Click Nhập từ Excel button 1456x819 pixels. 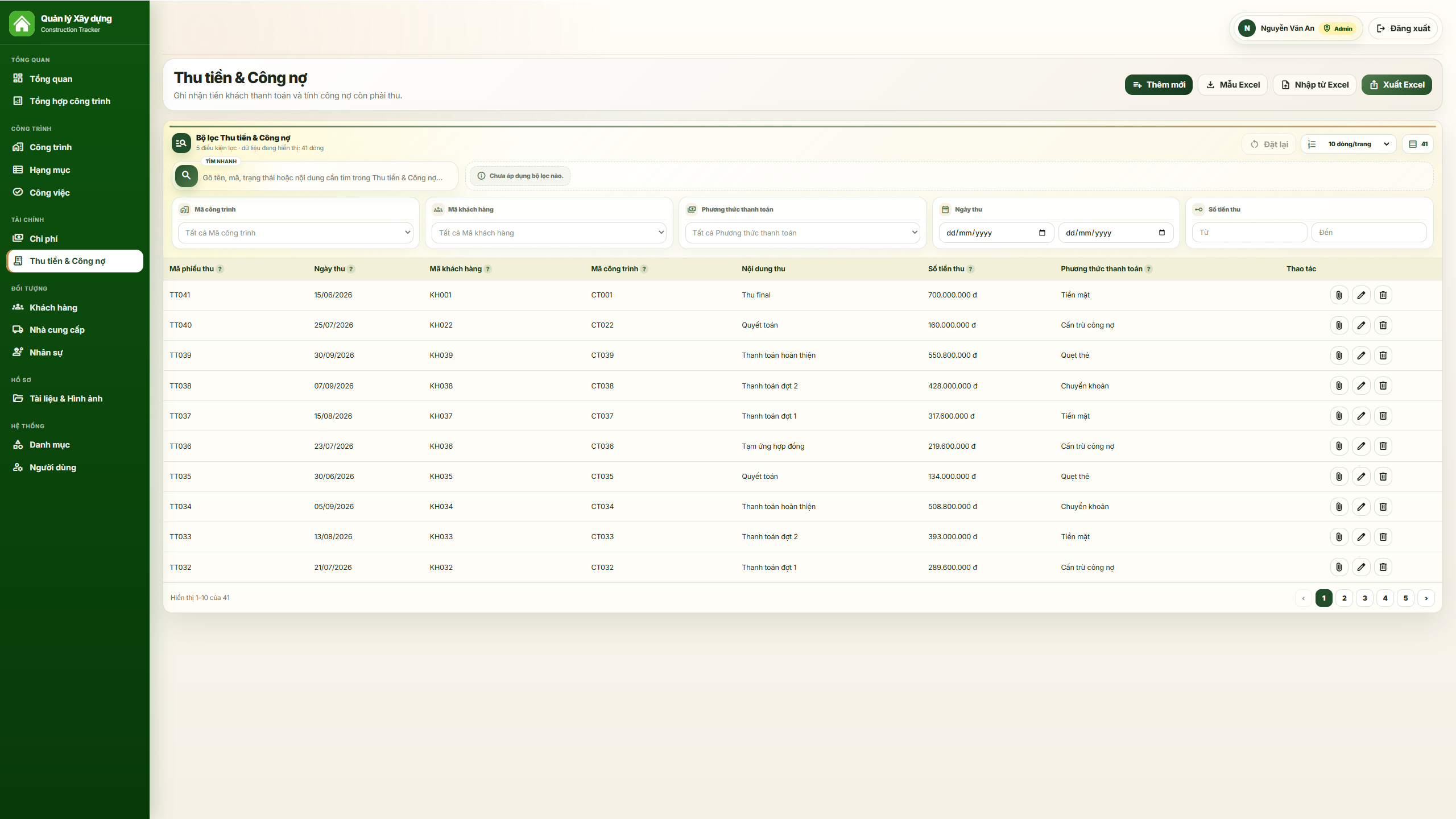pyautogui.click(x=1314, y=85)
